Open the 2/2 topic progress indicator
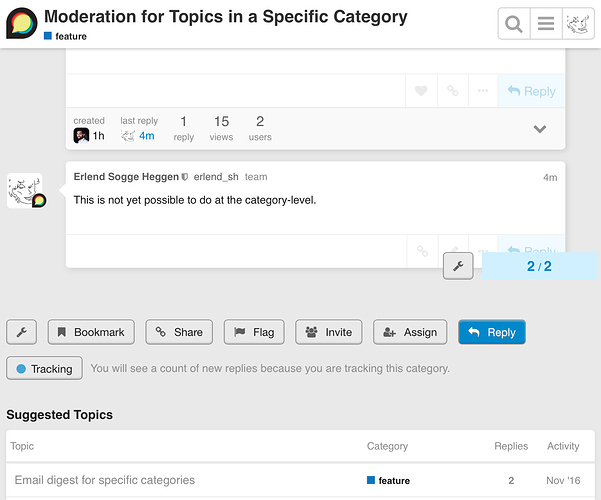The image size is (601, 500). point(539,266)
